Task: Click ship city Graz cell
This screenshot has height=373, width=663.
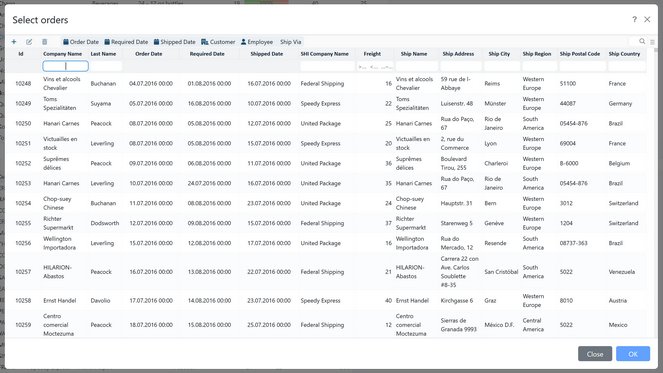Action: (x=490, y=301)
